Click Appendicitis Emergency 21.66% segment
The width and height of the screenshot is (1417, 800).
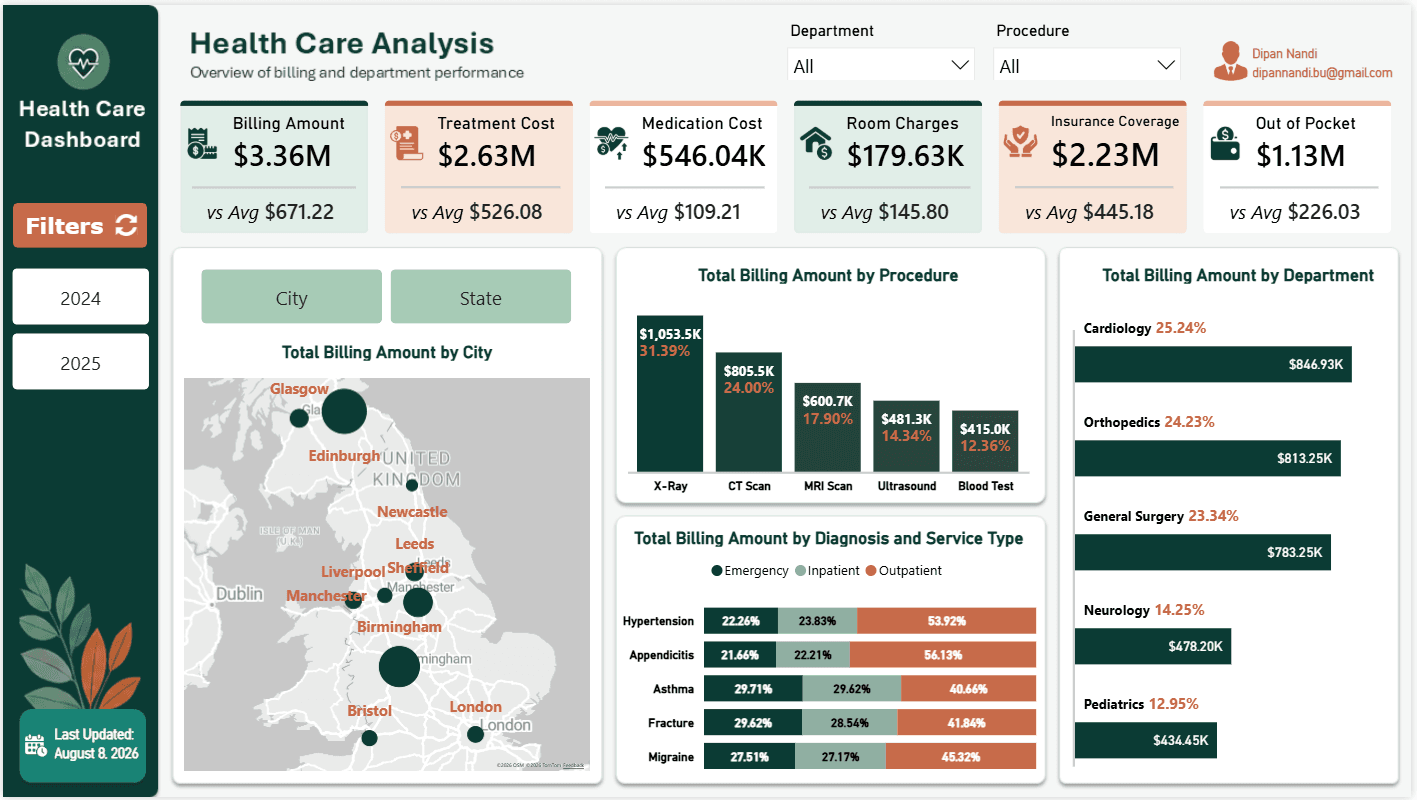tap(740, 655)
